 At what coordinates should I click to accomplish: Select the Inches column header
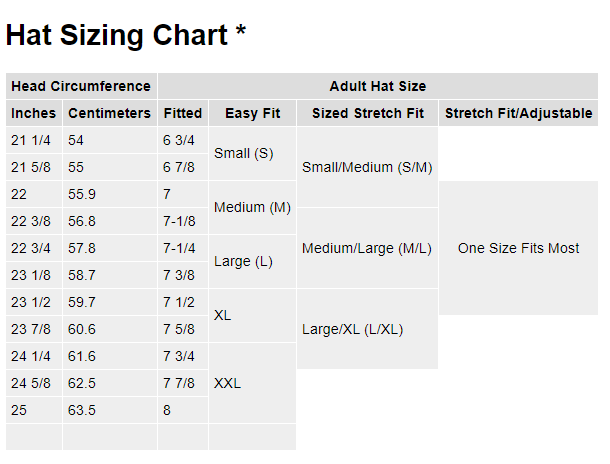(34, 113)
